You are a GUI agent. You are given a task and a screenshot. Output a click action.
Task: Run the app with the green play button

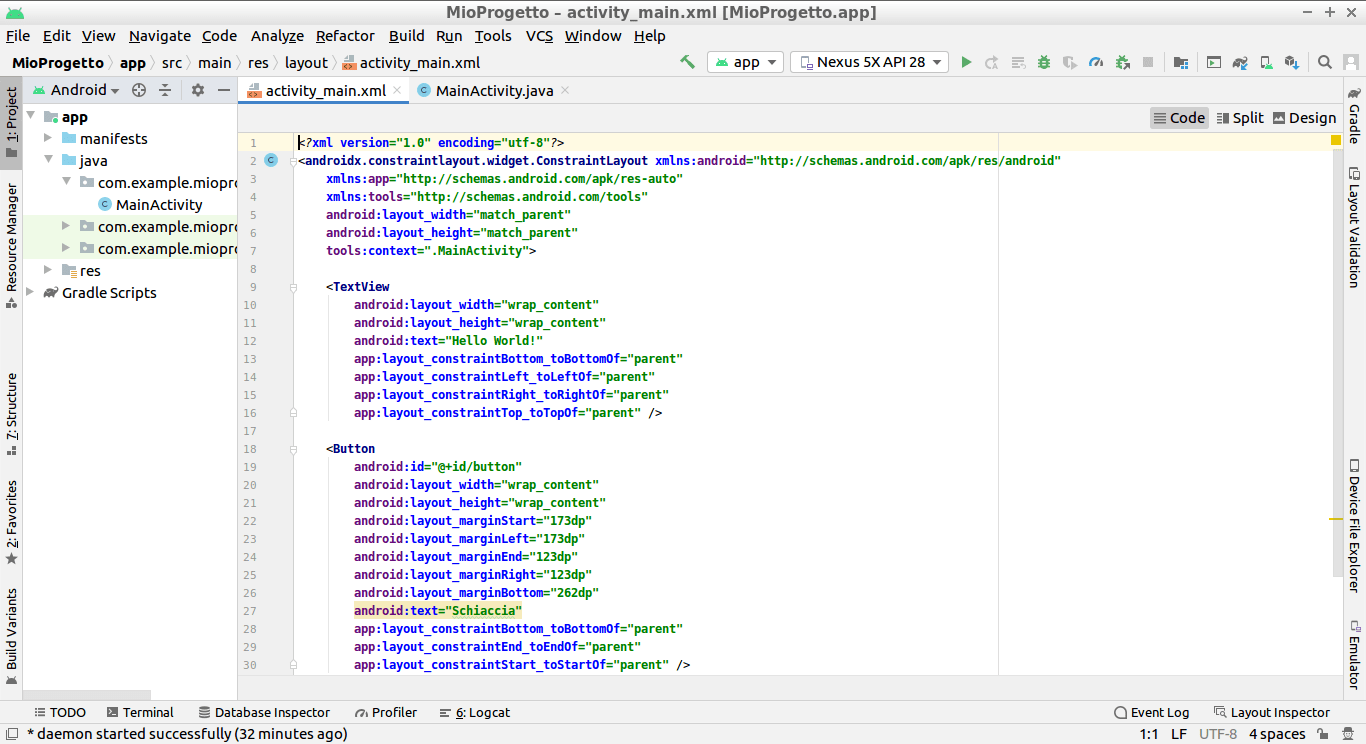(x=966, y=61)
